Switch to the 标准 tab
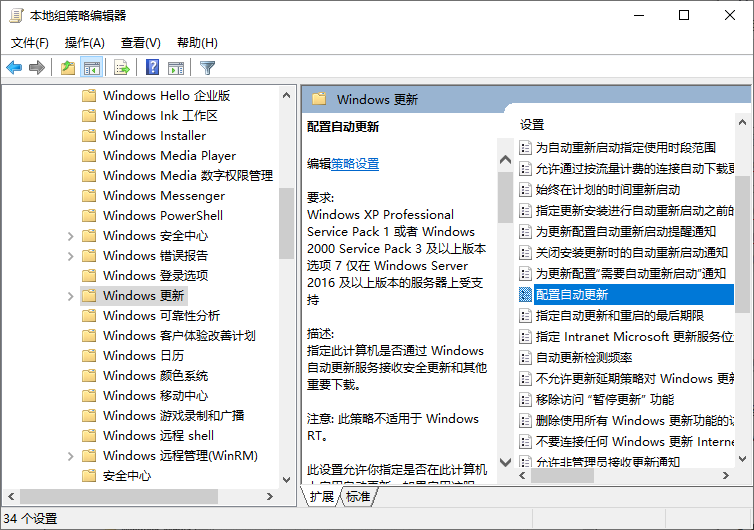This screenshot has height=530, width=754. point(358,496)
